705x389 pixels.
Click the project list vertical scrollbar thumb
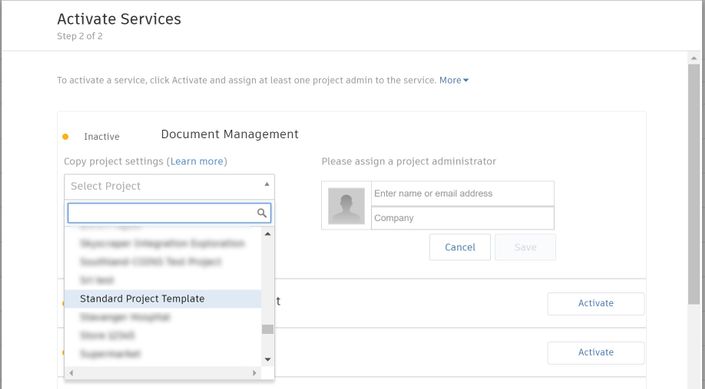click(268, 329)
